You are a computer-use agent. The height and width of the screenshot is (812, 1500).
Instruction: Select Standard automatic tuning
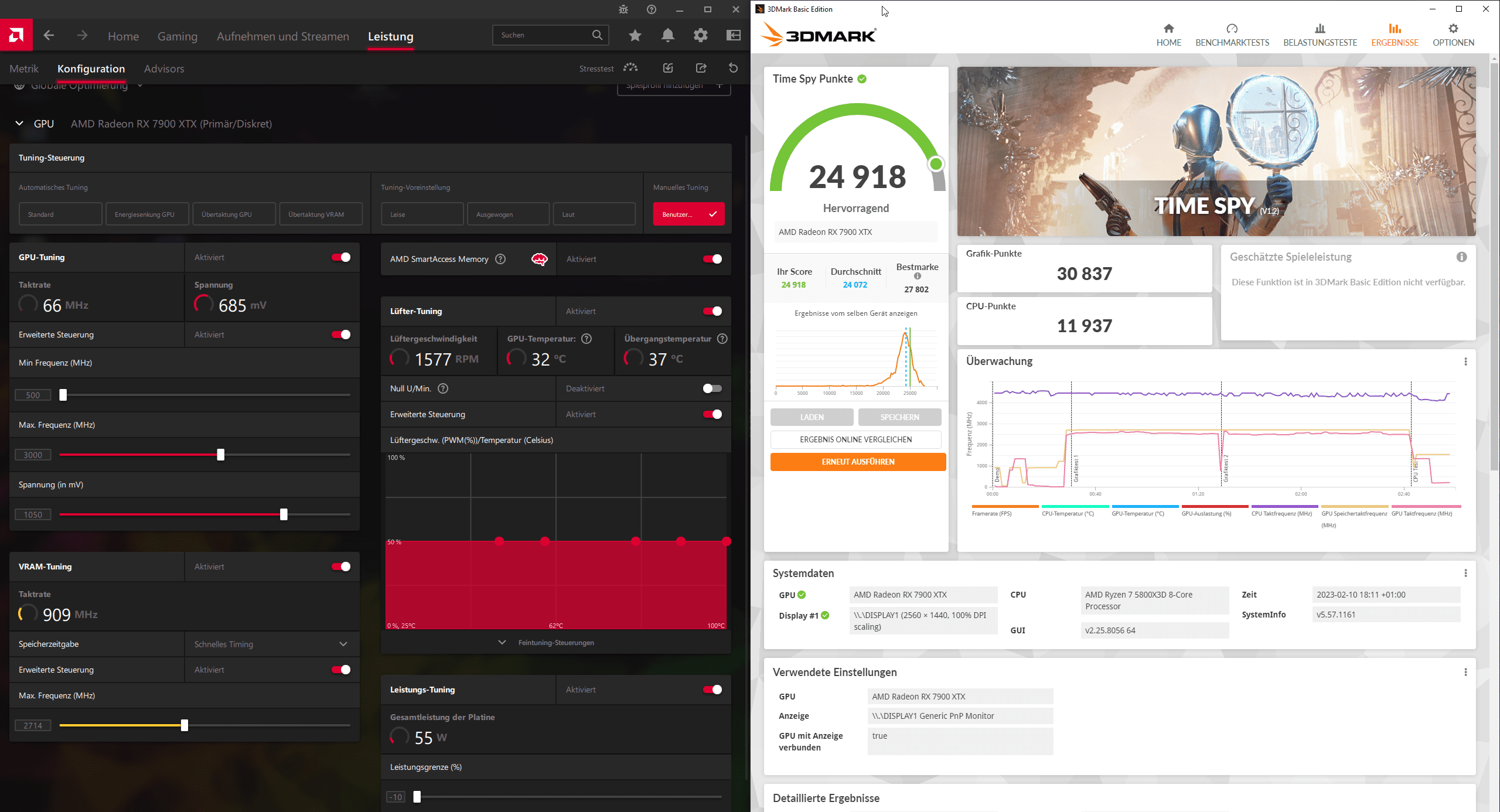tap(60, 214)
